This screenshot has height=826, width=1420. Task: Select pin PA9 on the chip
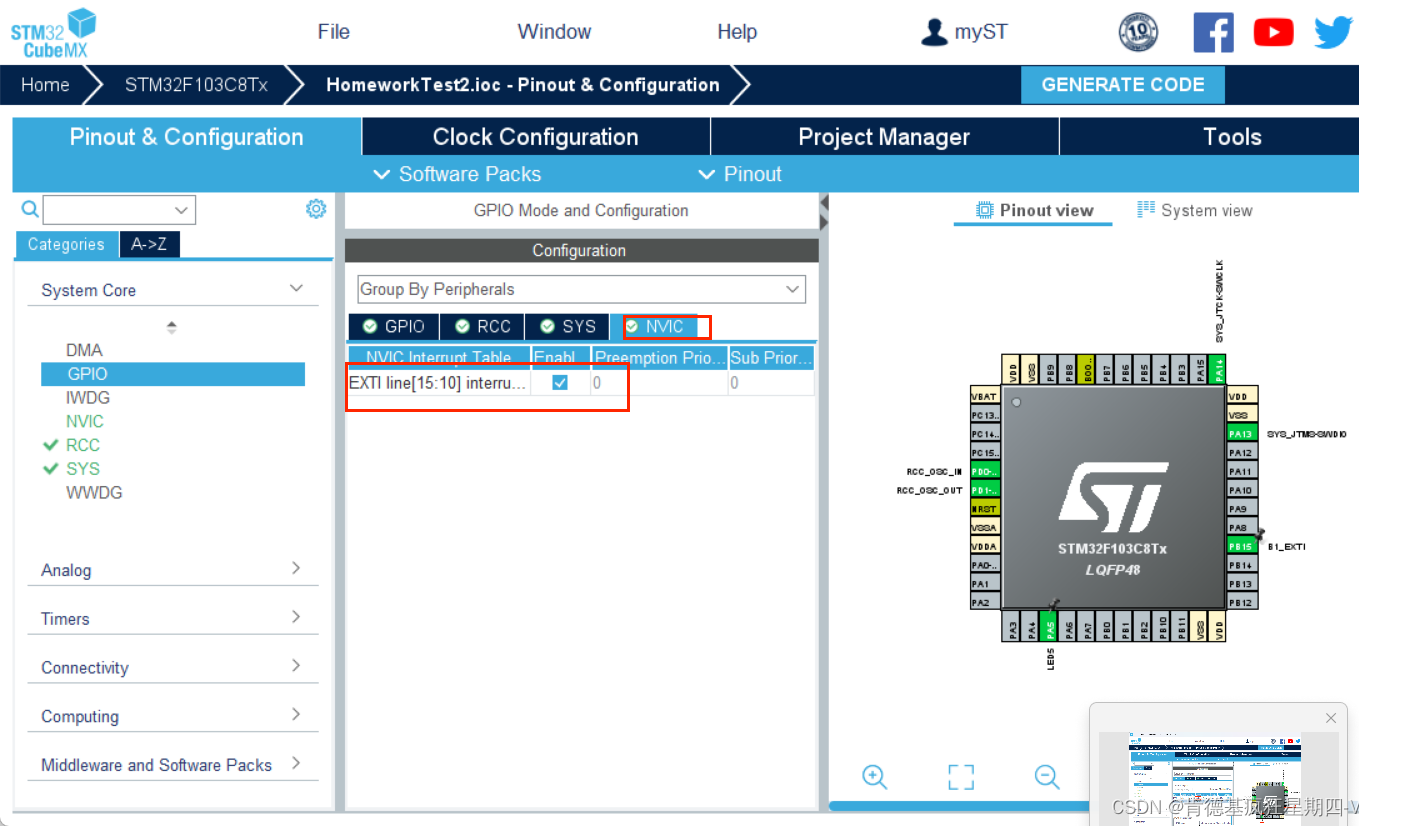tap(1242, 508)
